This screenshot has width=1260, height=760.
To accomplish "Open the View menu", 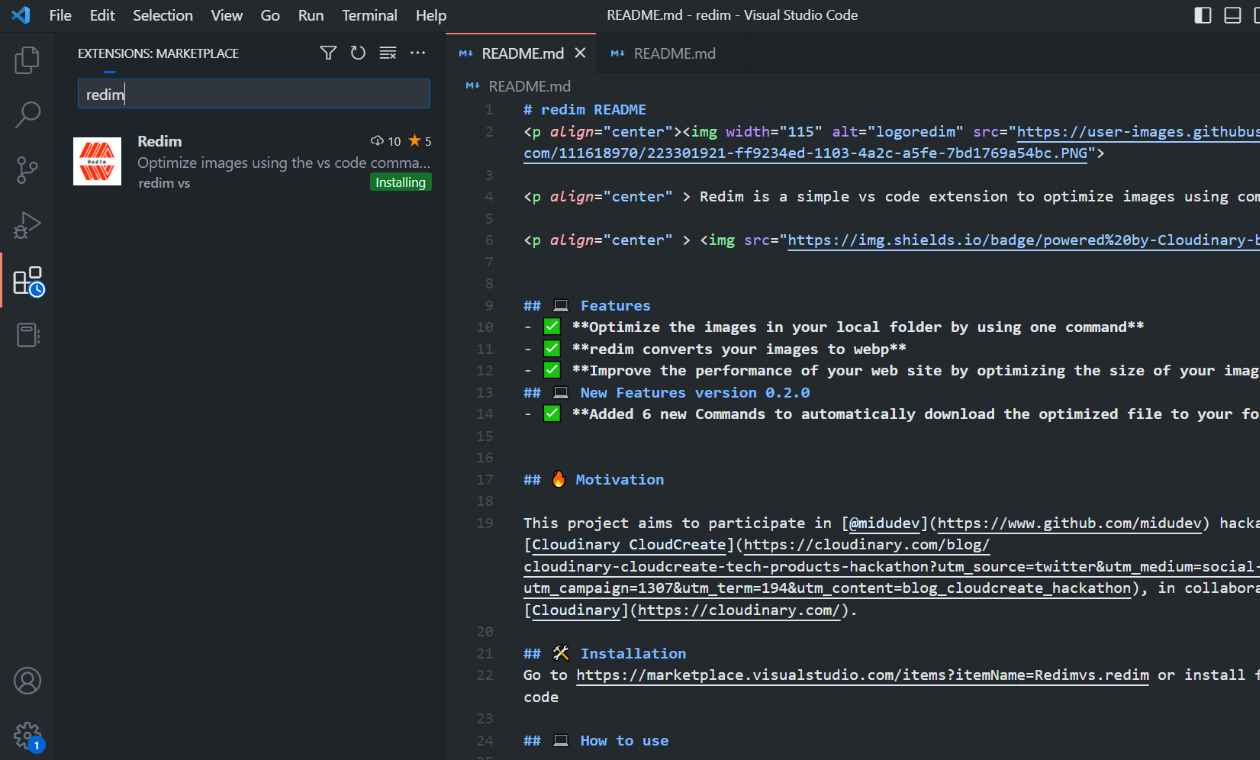I will pos(227,15).
